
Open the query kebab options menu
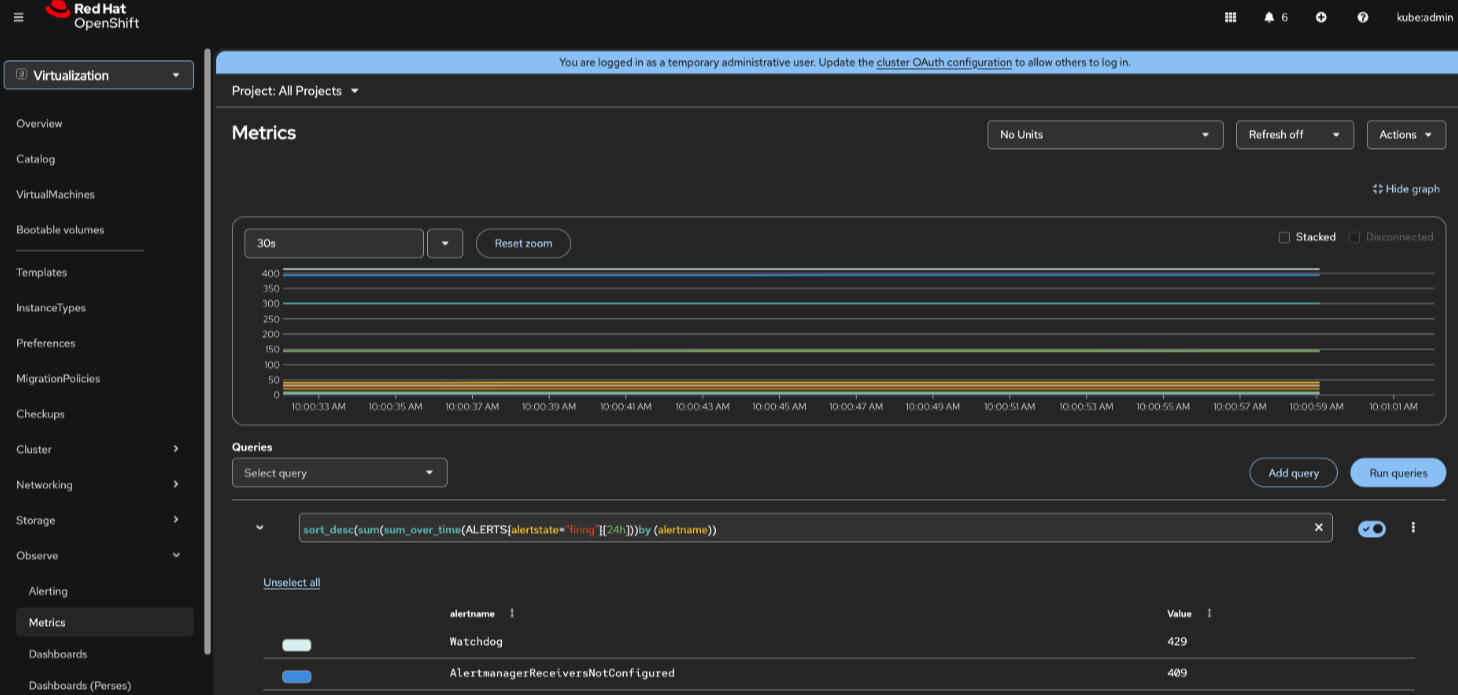tap(1413, 527)
